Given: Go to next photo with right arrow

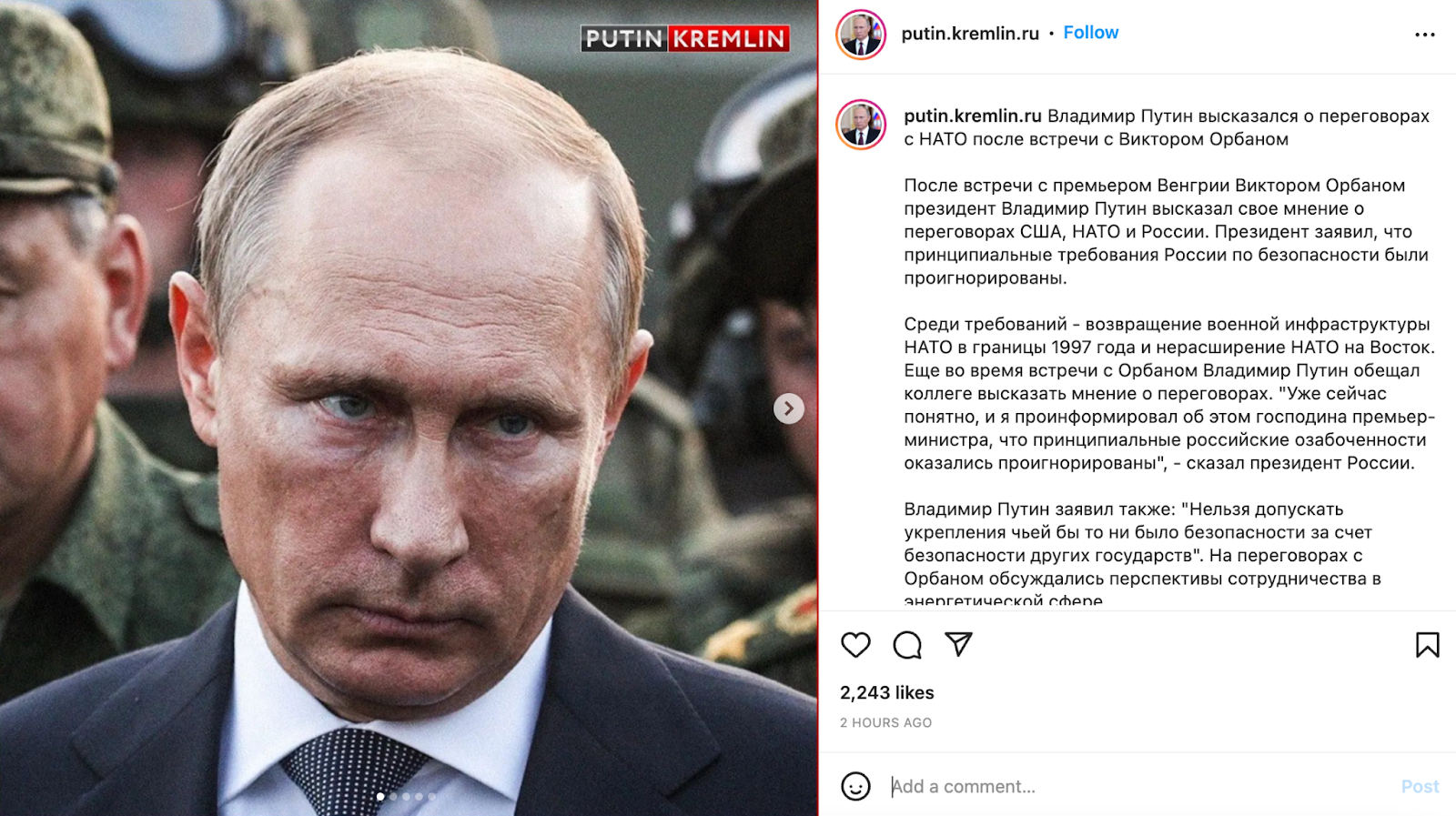Looking at the screenshot, I should click(789, 408).
